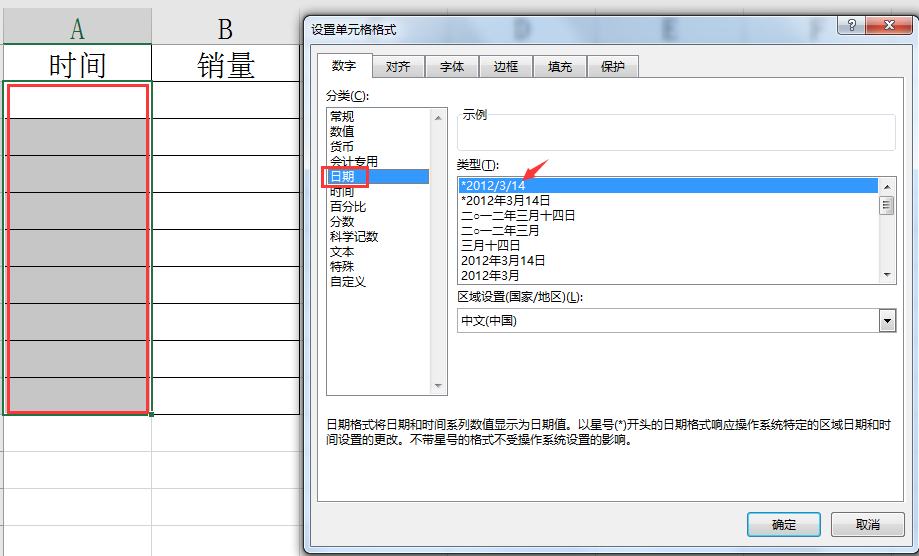The width and height of the screenshot is (919, 556).
Task: Select 文本 category
Action: (379, 251)
